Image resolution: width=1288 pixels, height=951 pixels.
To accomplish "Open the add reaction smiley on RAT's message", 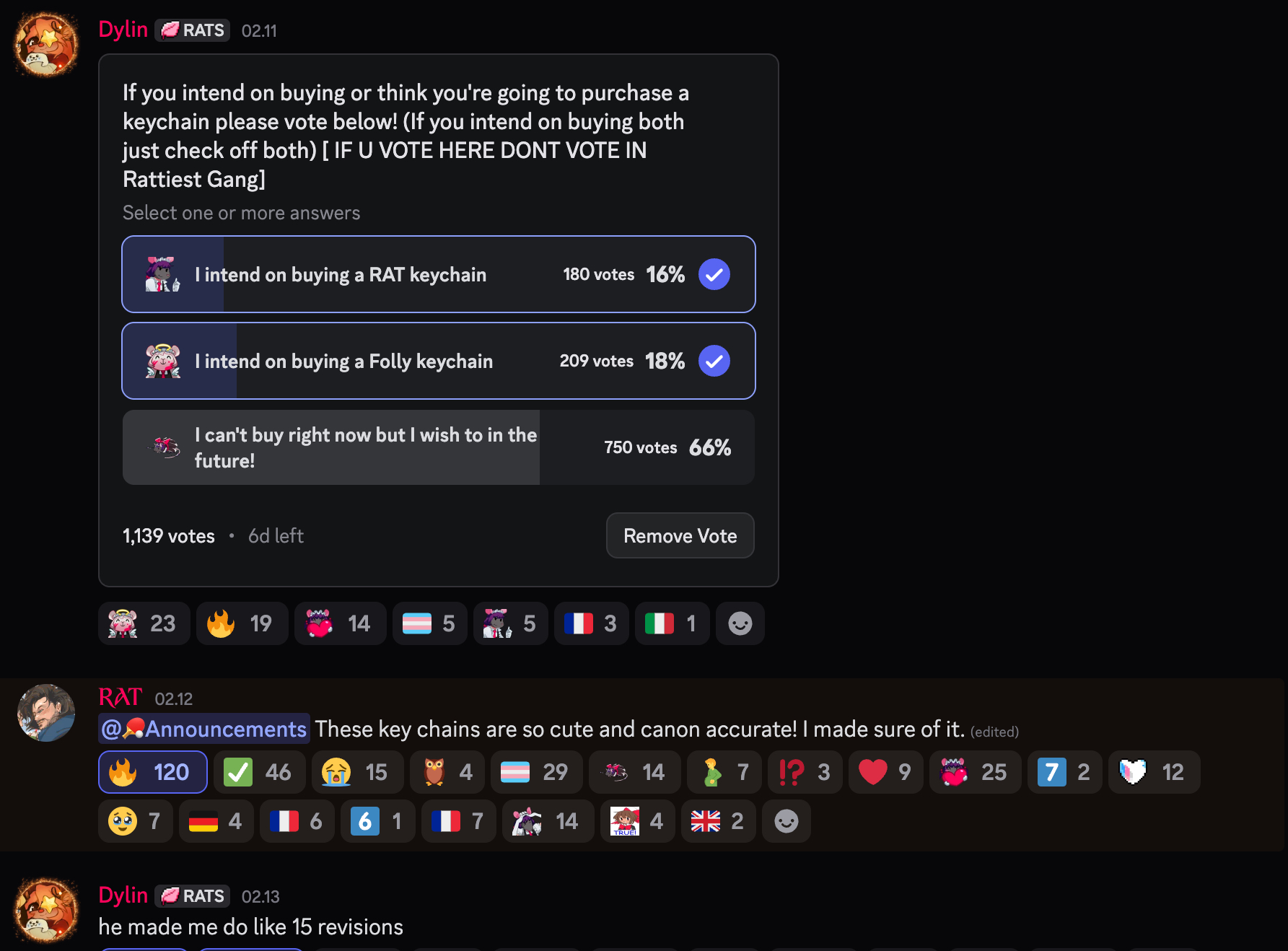I will 786,821.
